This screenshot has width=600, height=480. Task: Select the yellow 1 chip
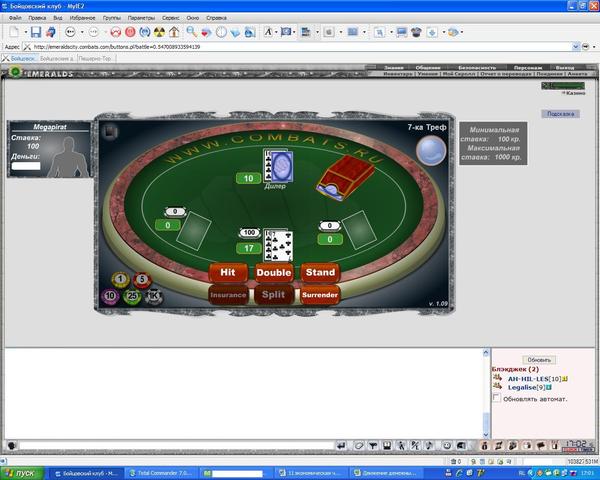(x=121, y=279)
